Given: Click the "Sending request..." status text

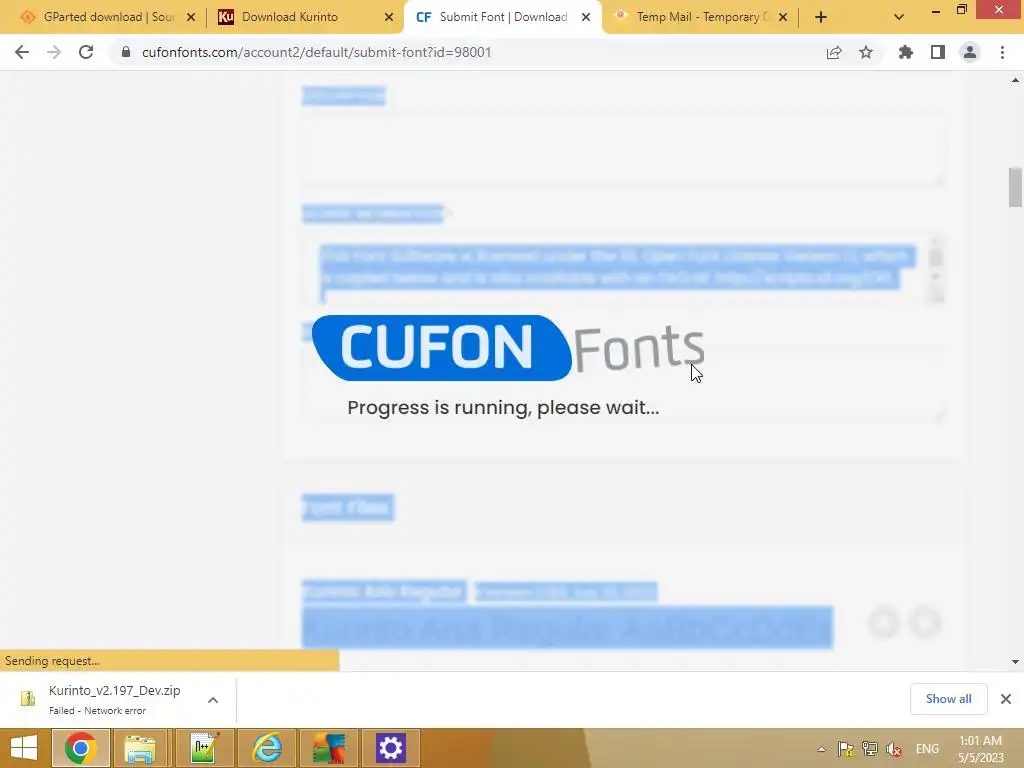Looking at the screenshot, I should pyautogui.click(x=52, y=661).
